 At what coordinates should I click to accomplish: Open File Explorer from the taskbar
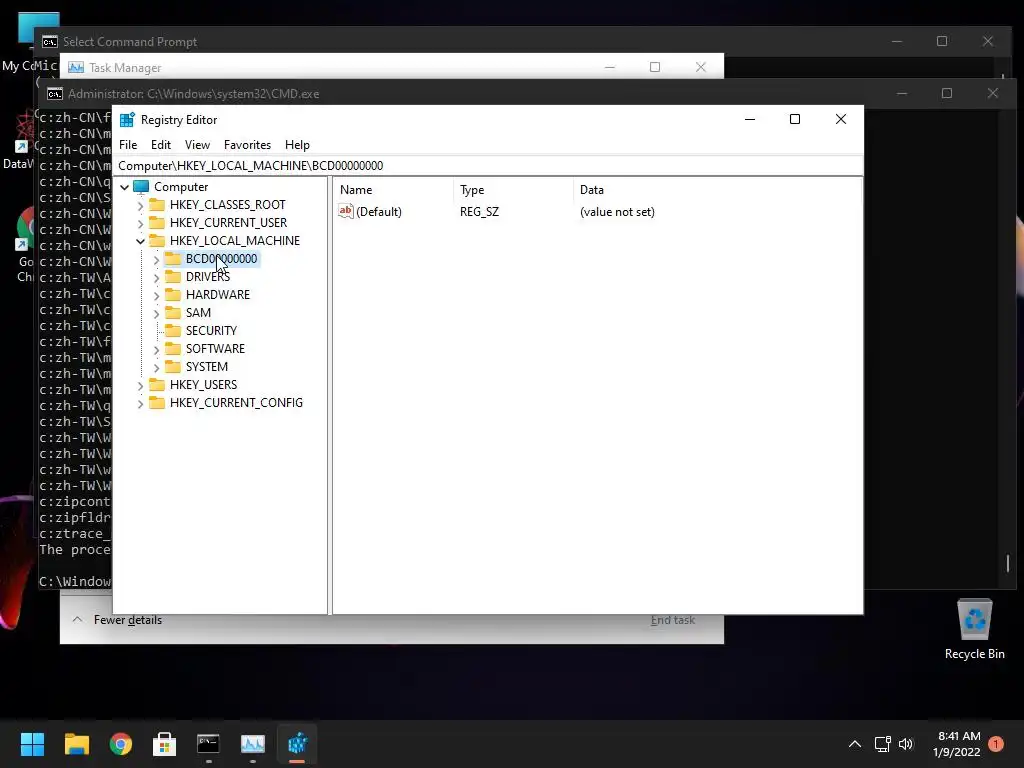[x=76, y=744]
